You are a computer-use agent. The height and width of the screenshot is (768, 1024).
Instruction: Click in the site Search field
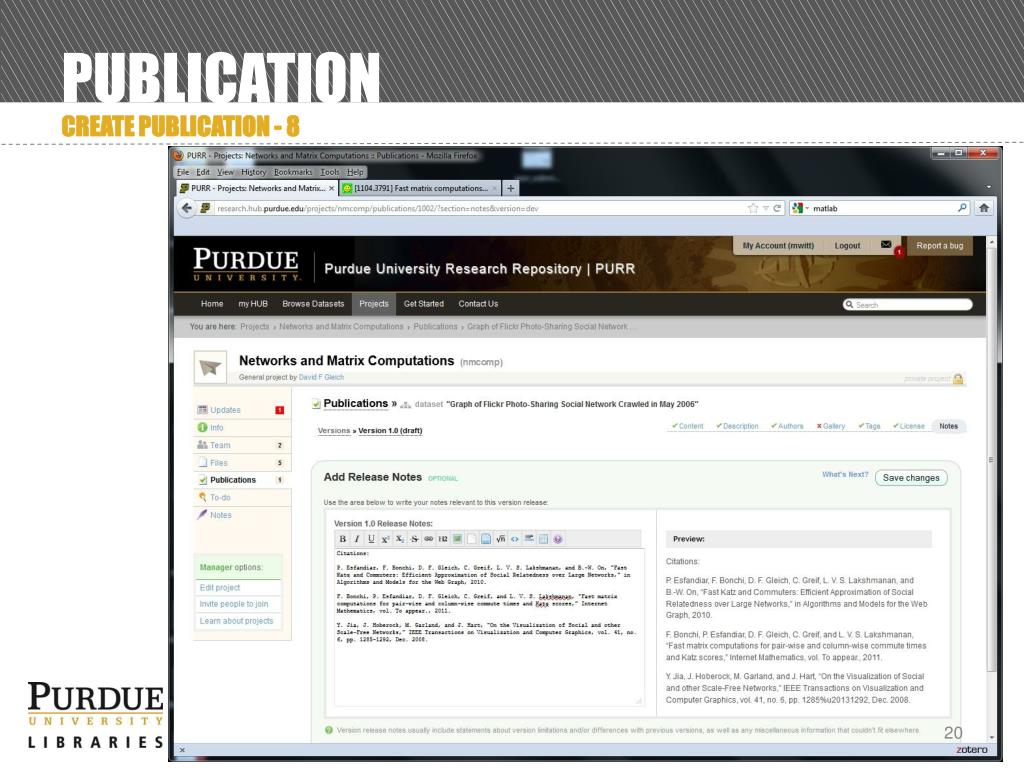[x=907, y=305]
